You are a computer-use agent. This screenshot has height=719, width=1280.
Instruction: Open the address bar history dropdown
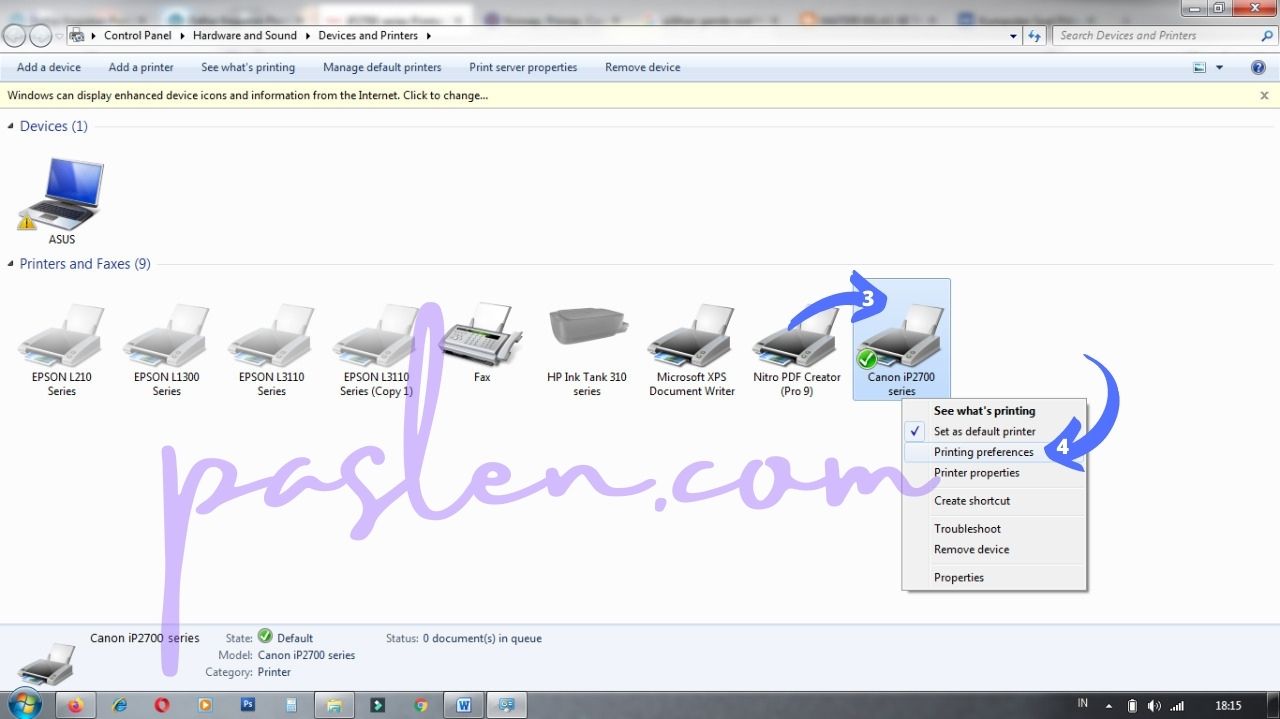click(1014, 36)
